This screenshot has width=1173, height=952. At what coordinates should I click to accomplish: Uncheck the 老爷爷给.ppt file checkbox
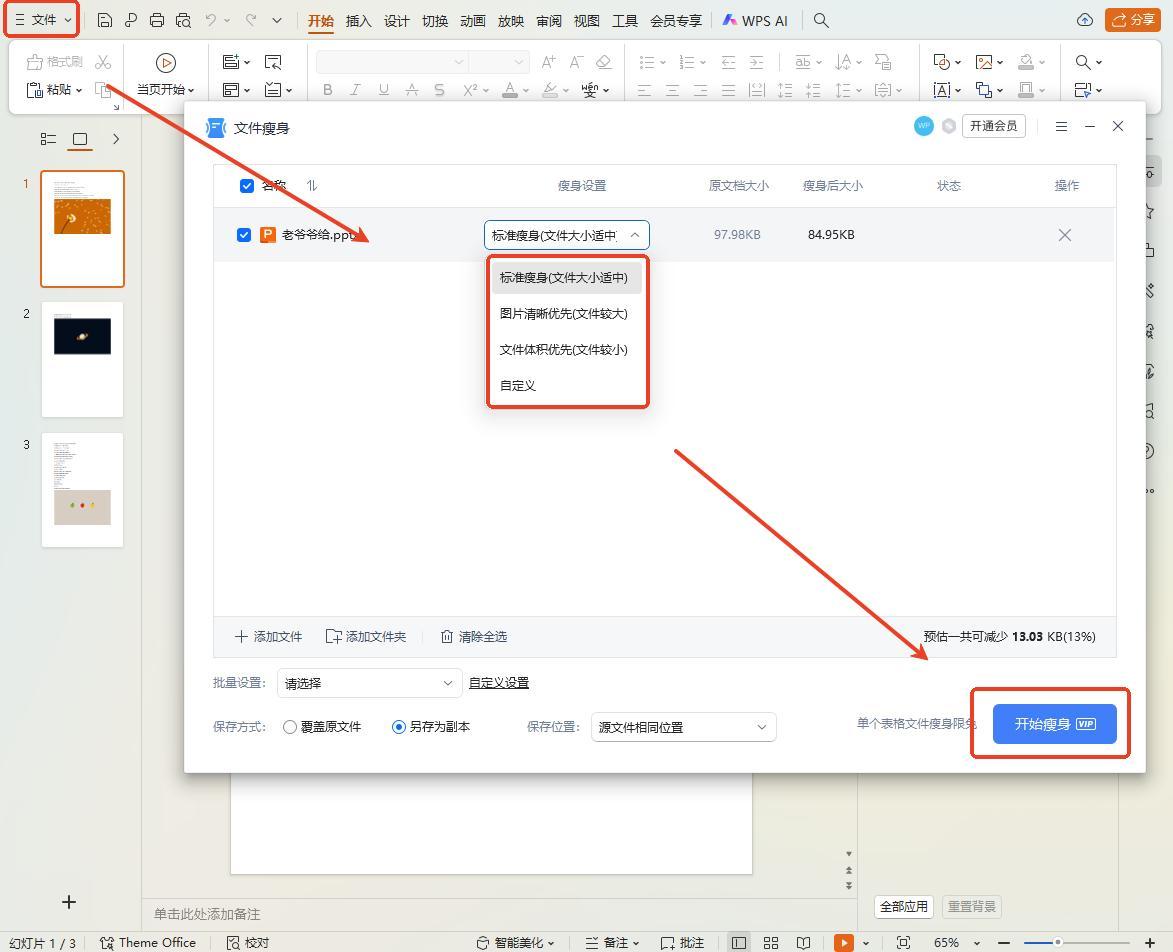(244, 235)
